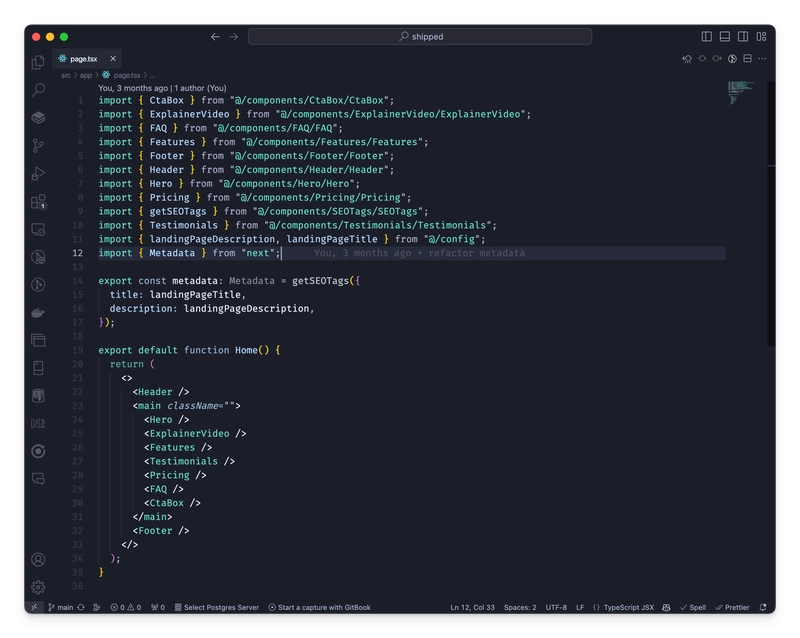Open the N2 extension icon
The image size is (800, 638).
click(38, 423)
